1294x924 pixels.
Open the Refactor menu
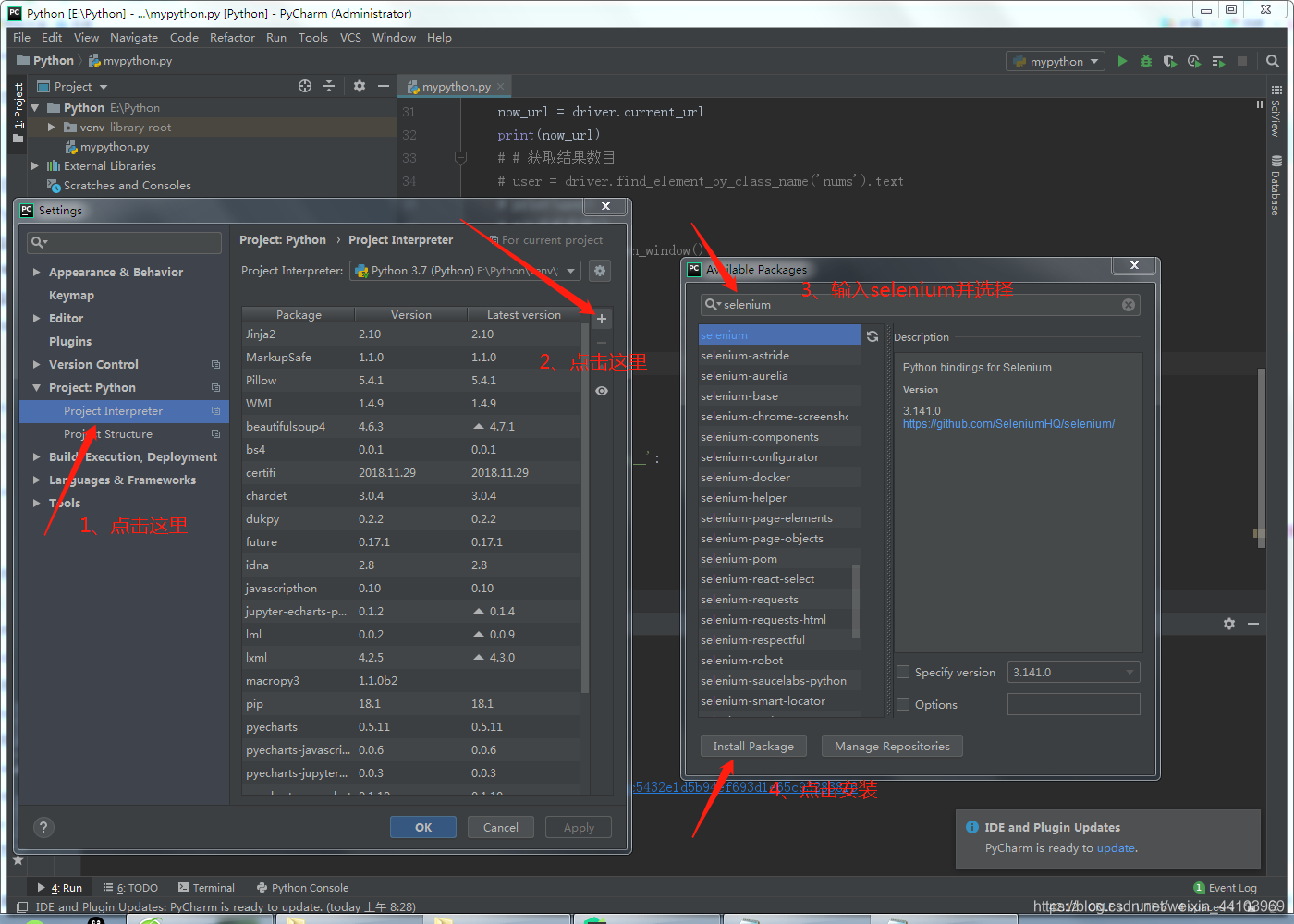click(x=232, y=38)
